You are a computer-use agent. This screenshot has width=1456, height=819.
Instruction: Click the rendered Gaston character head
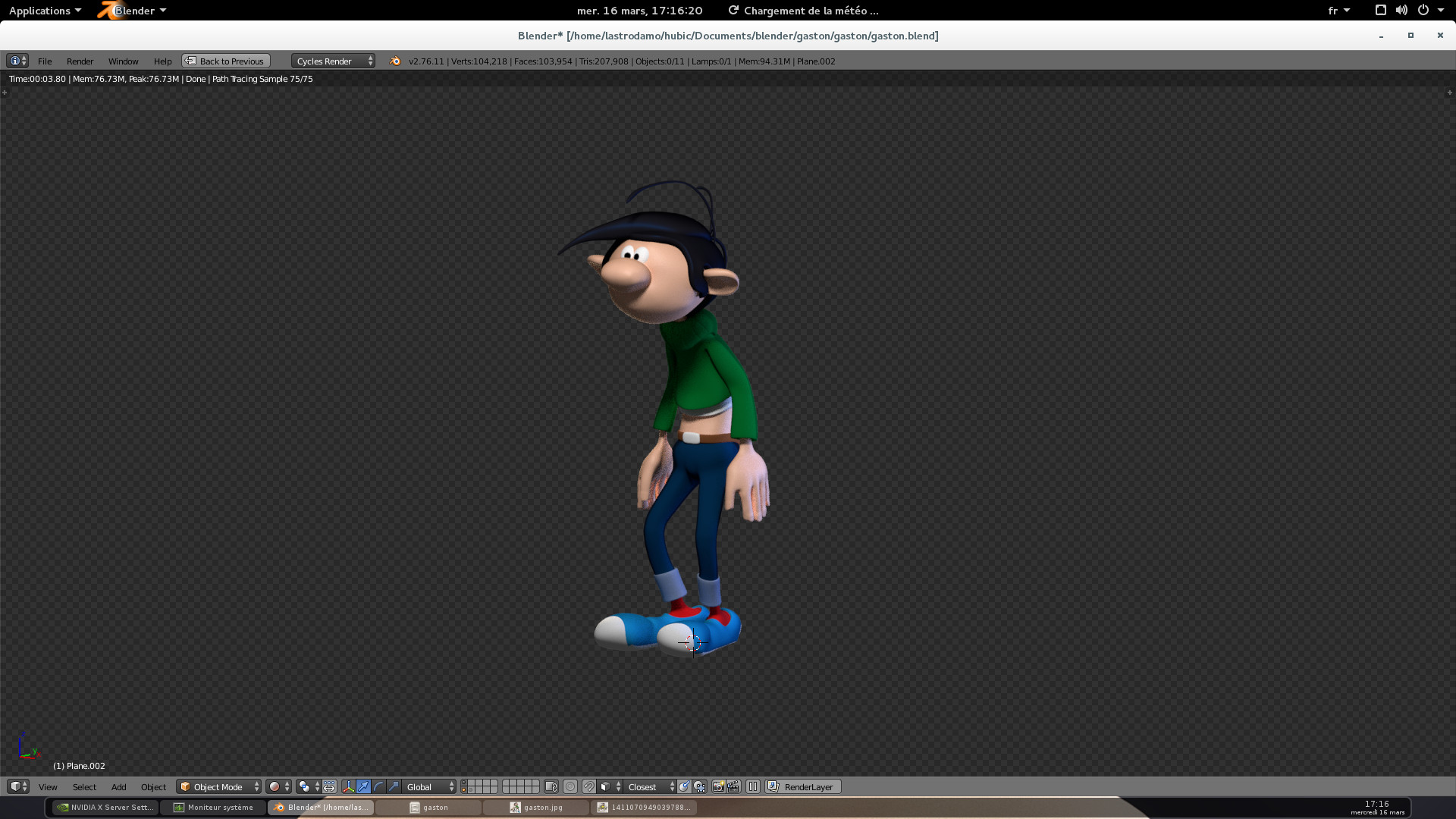(x=652, y=265)
